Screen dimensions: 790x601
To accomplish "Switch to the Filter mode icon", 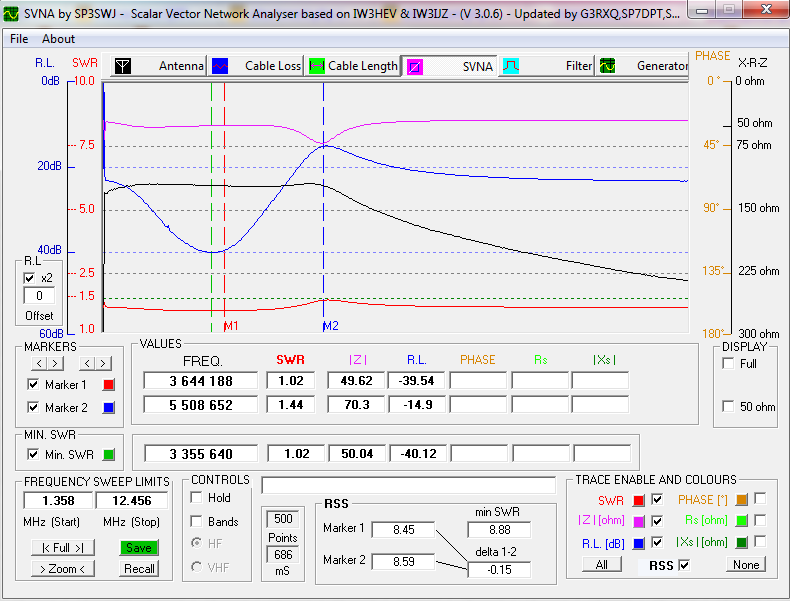I will (511, 66).
